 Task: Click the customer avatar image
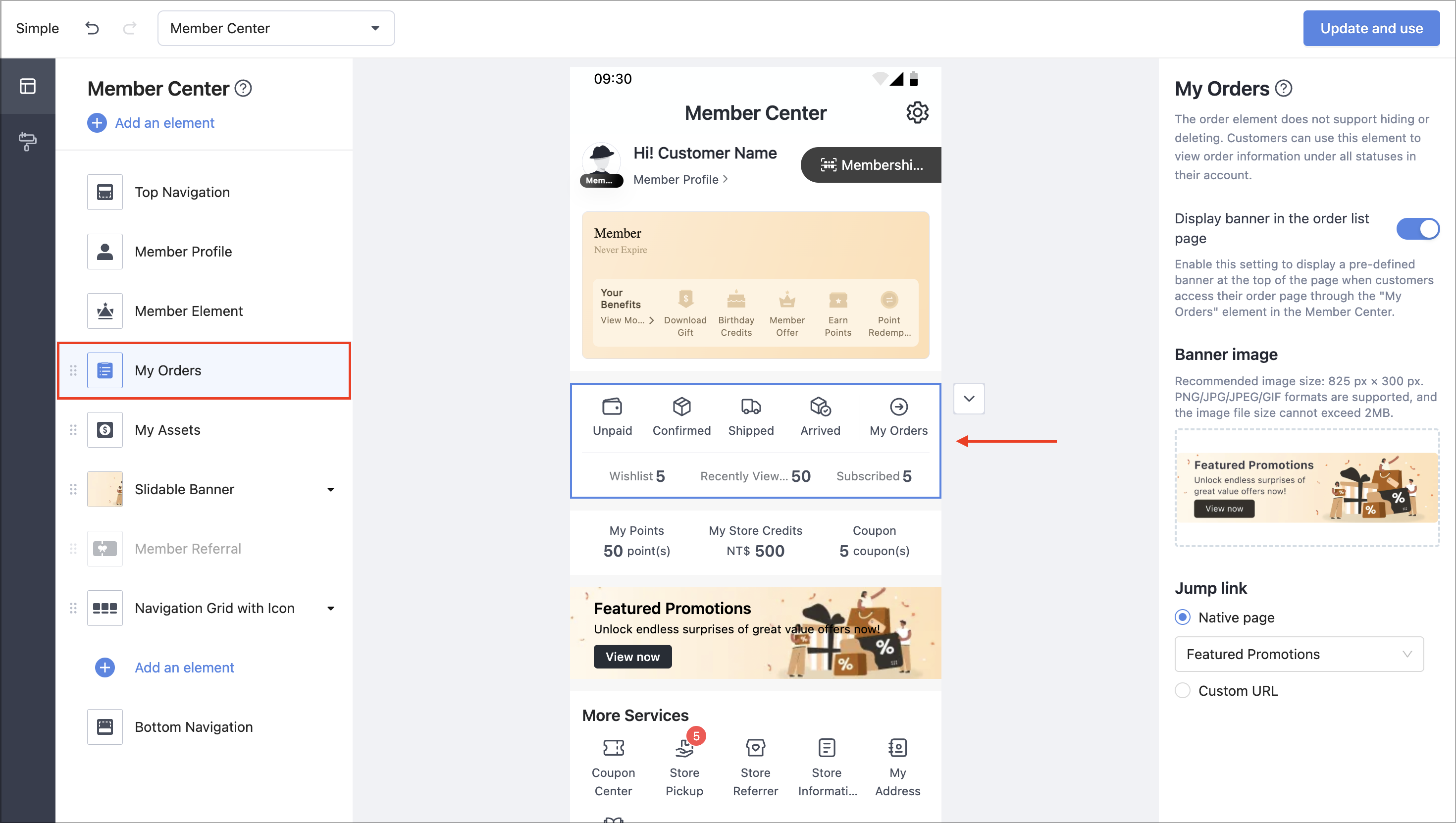(601, 164)
